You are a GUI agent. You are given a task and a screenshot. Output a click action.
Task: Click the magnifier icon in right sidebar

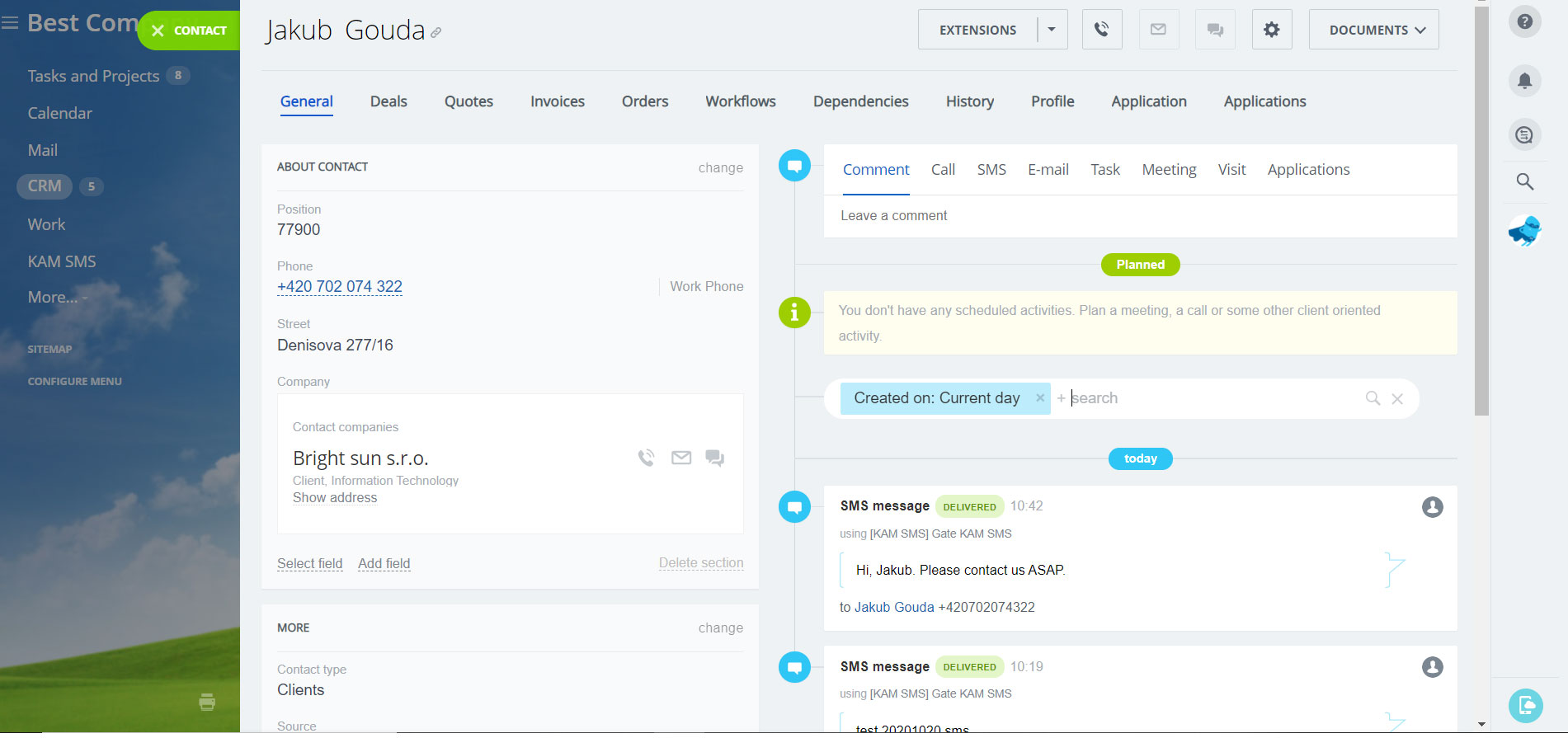coord(1524,181)
